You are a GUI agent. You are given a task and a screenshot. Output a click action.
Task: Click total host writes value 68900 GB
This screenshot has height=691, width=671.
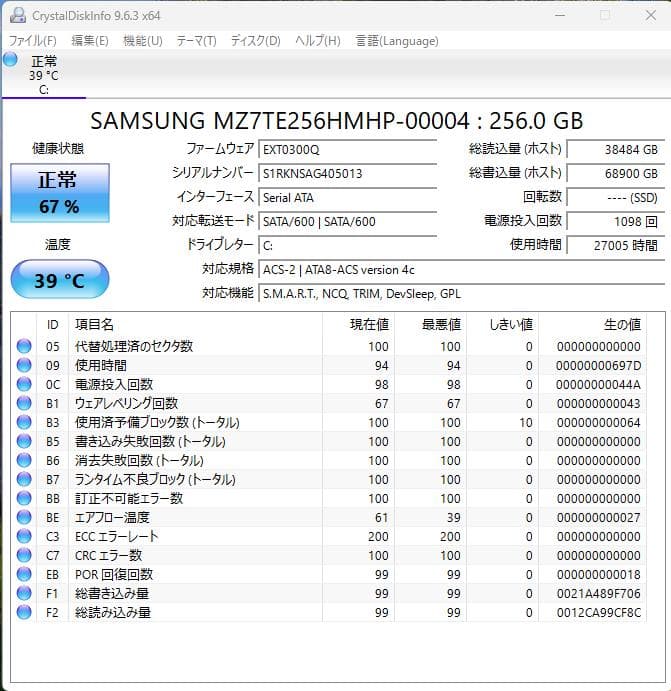click(615, 173)
